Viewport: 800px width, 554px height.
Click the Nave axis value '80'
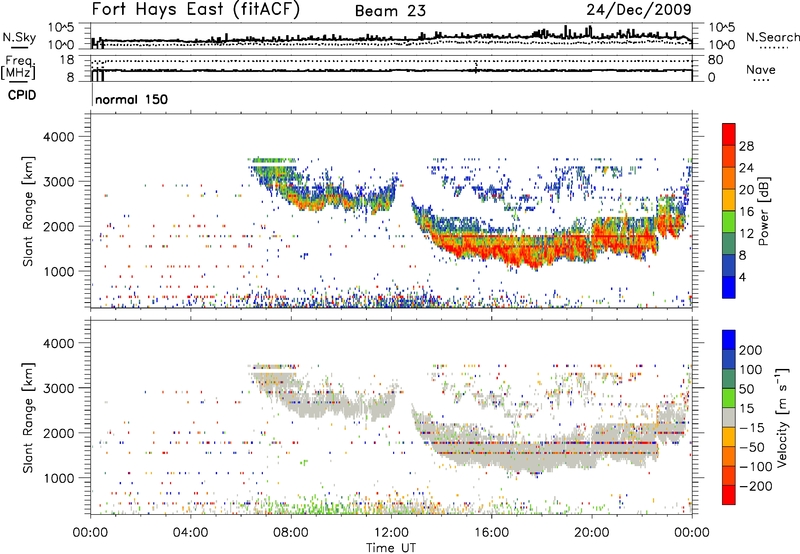pyautogui.click(x=715, y=60)
